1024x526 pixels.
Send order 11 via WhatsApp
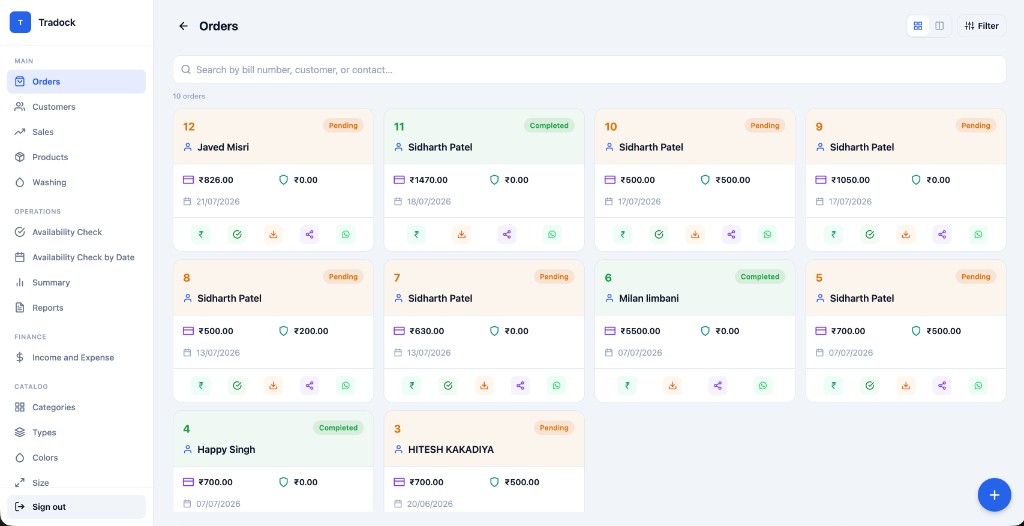click(552, 234)
